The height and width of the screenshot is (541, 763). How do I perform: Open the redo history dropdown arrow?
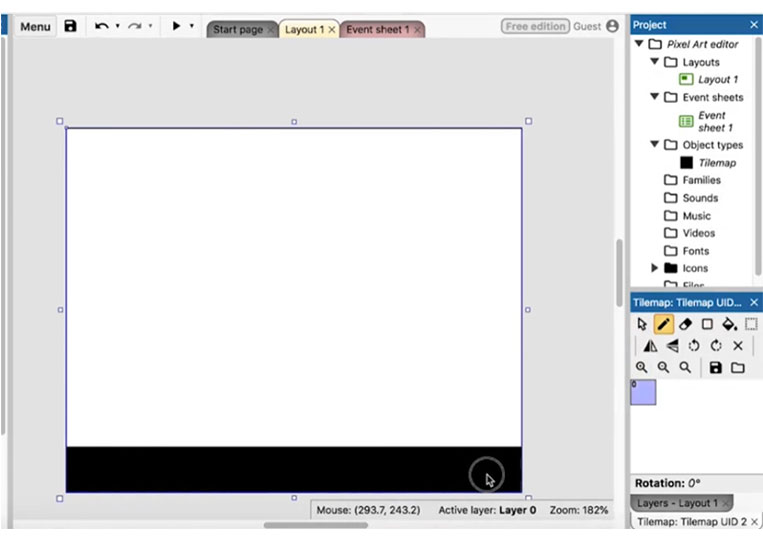coord(150,26)
